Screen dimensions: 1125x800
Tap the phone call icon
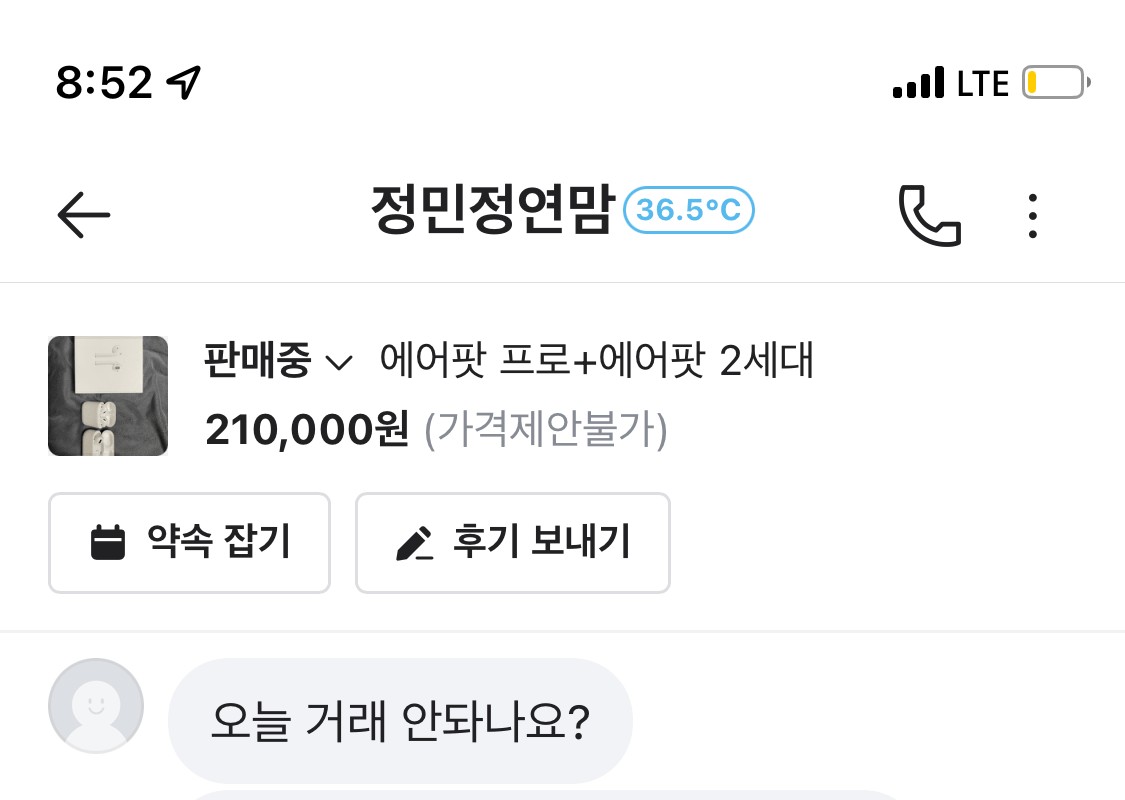(x=929, y=215)
